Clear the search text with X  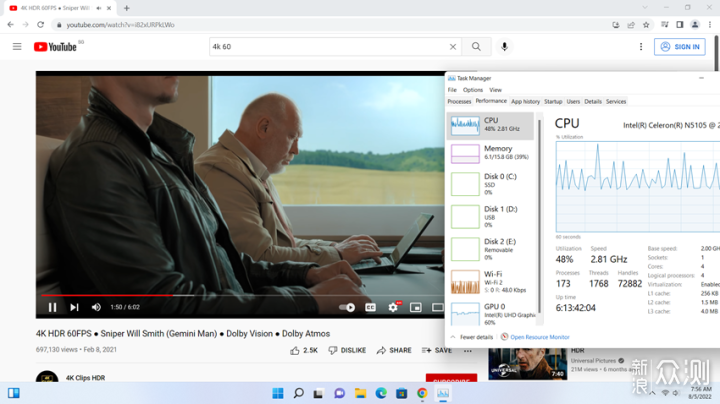pos(453,46)
